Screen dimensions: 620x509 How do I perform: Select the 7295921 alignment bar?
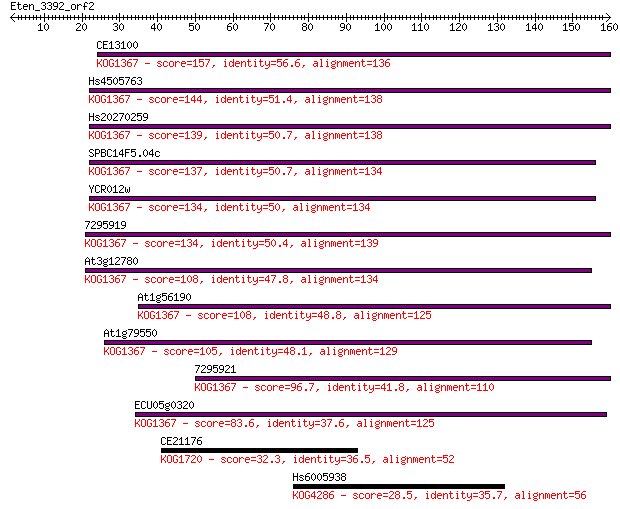coord(403,378)
